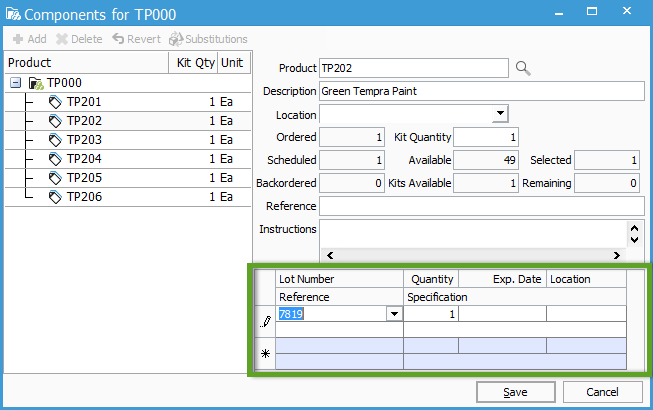The width and height of the screenshot is (653, 410).
Task: Click the tag icon beside TP201
Action: coord(55,102)
